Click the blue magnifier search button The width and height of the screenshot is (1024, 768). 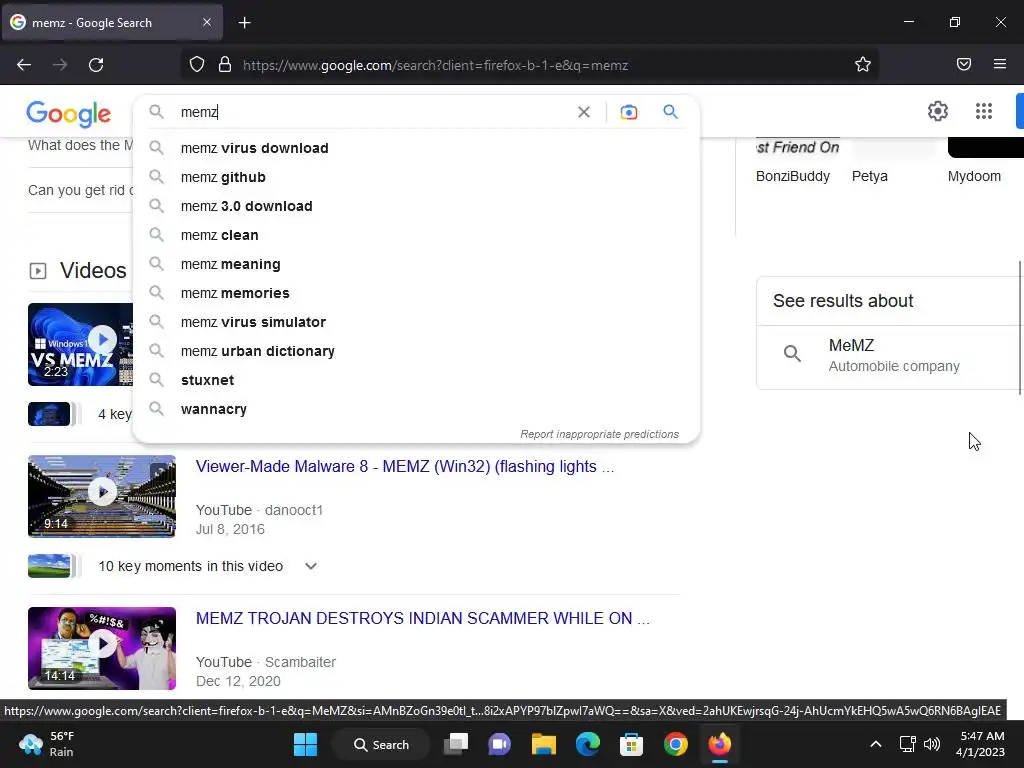pos(670,112)
